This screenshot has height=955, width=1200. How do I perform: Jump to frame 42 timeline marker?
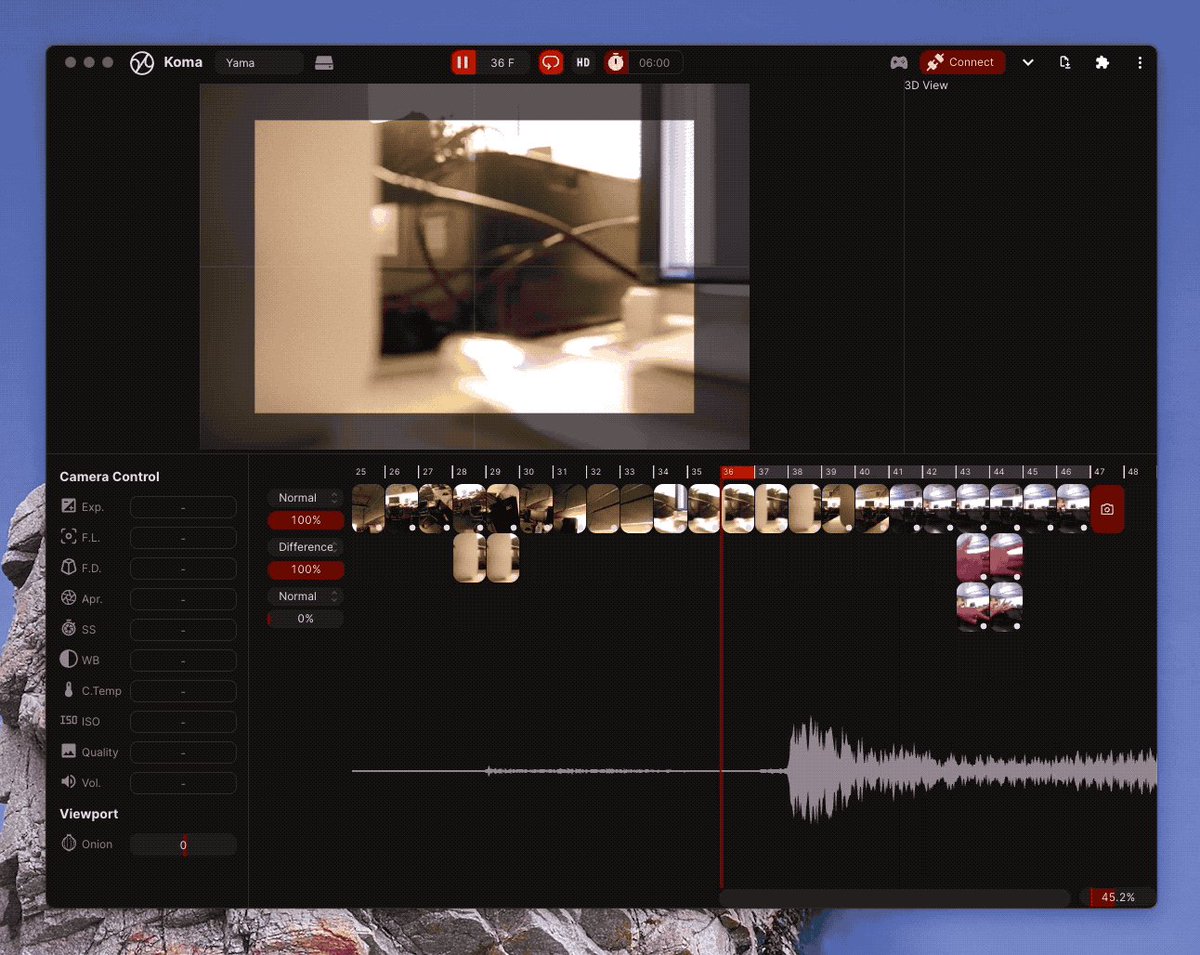click(932, 471)
